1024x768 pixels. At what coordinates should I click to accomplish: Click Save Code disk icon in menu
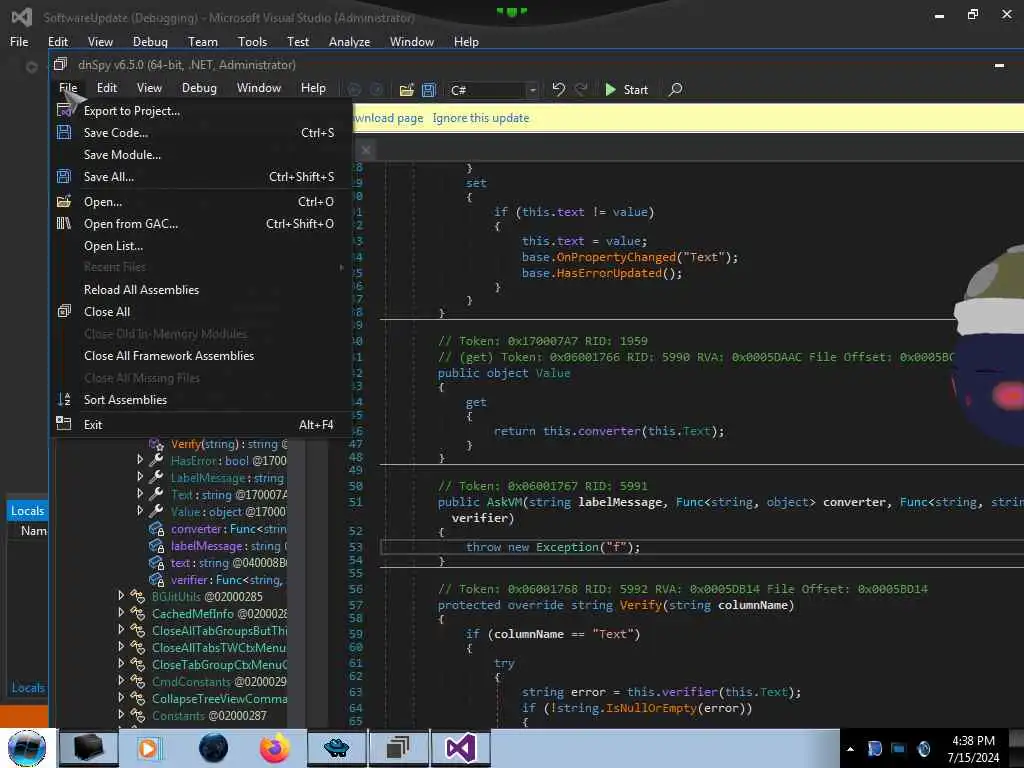(x=64, y=133)
